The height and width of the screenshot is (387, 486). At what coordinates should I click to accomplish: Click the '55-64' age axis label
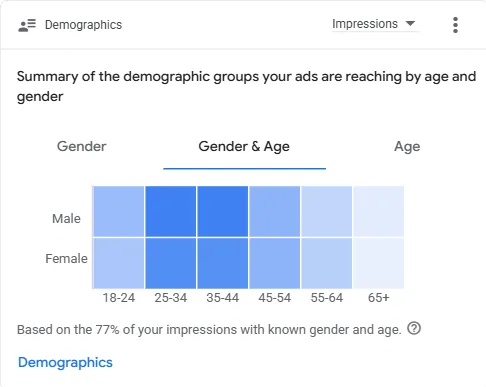coord(327,298)
